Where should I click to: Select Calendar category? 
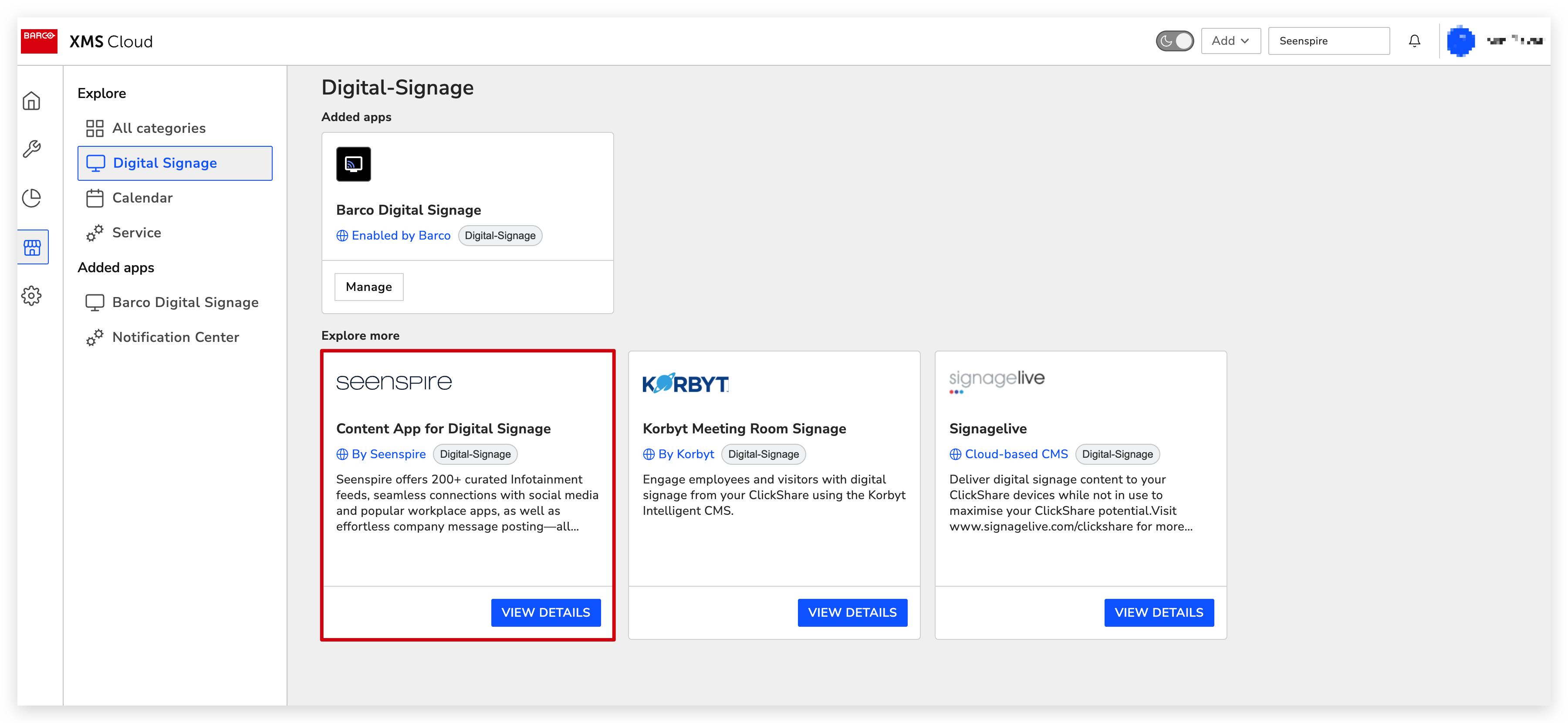tap(175, 198)
